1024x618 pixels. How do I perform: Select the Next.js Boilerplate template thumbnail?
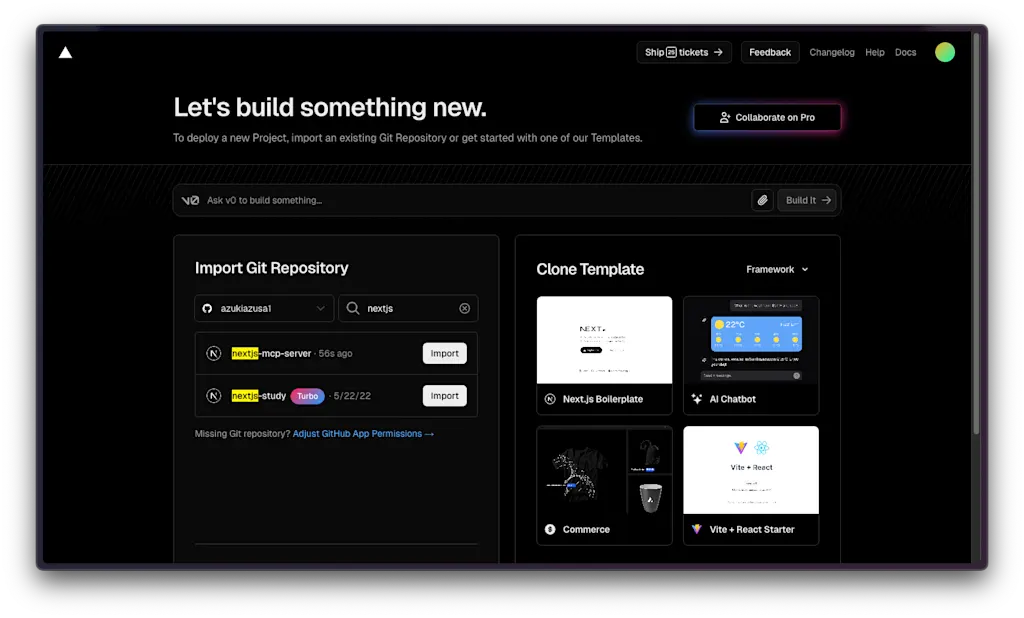click(x=604, y=340)
